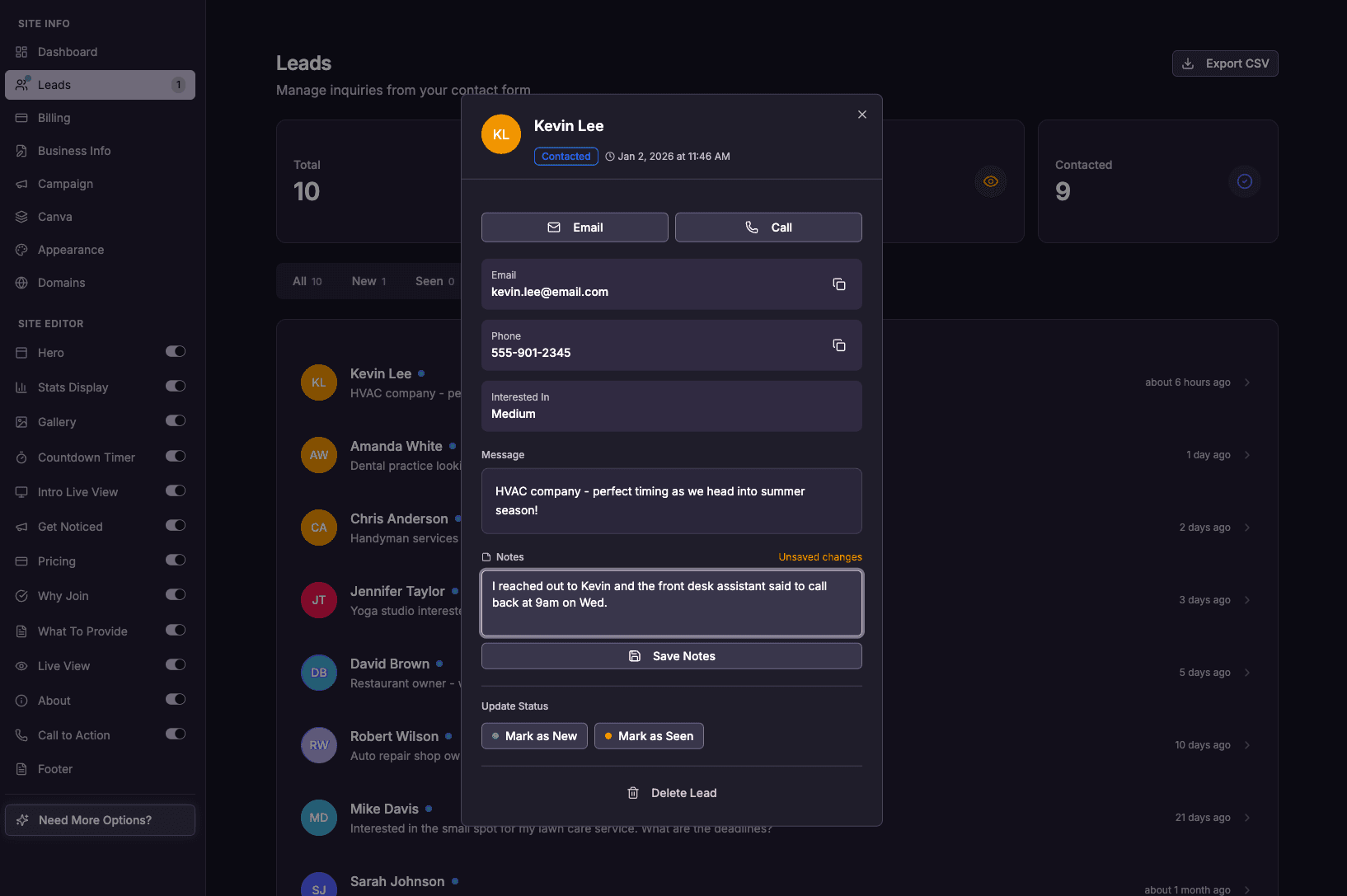Image resolution: width=1347 pixels, height=896 pixels.
Task: Expand Chris Anderson's lead row chevron
Action: [x=1247, y=527]
